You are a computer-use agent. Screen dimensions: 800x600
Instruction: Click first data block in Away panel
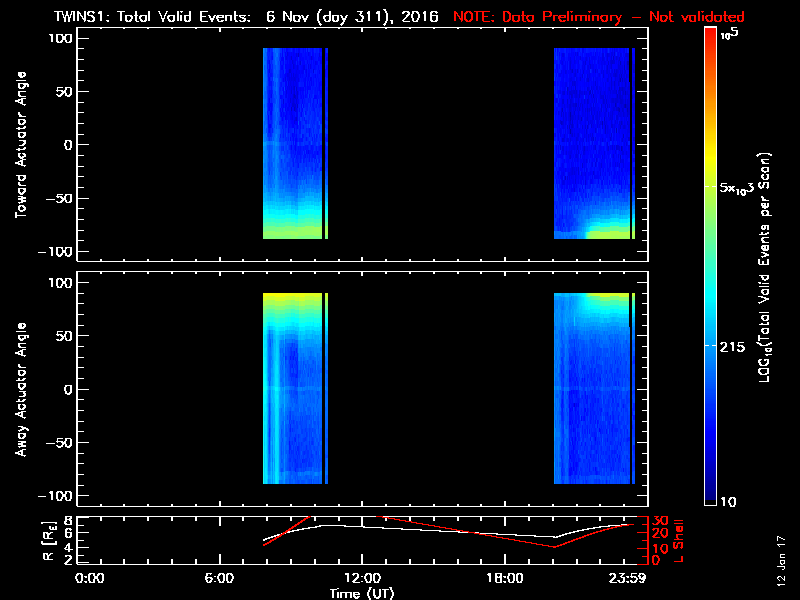coord(292,390)
